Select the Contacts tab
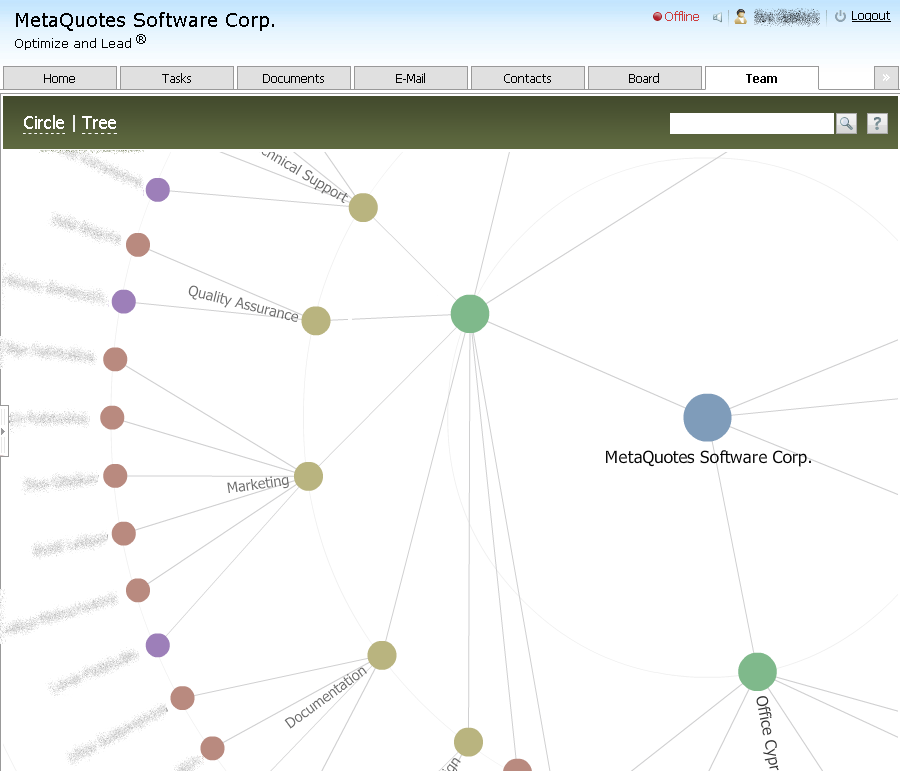 pos(528,78)
